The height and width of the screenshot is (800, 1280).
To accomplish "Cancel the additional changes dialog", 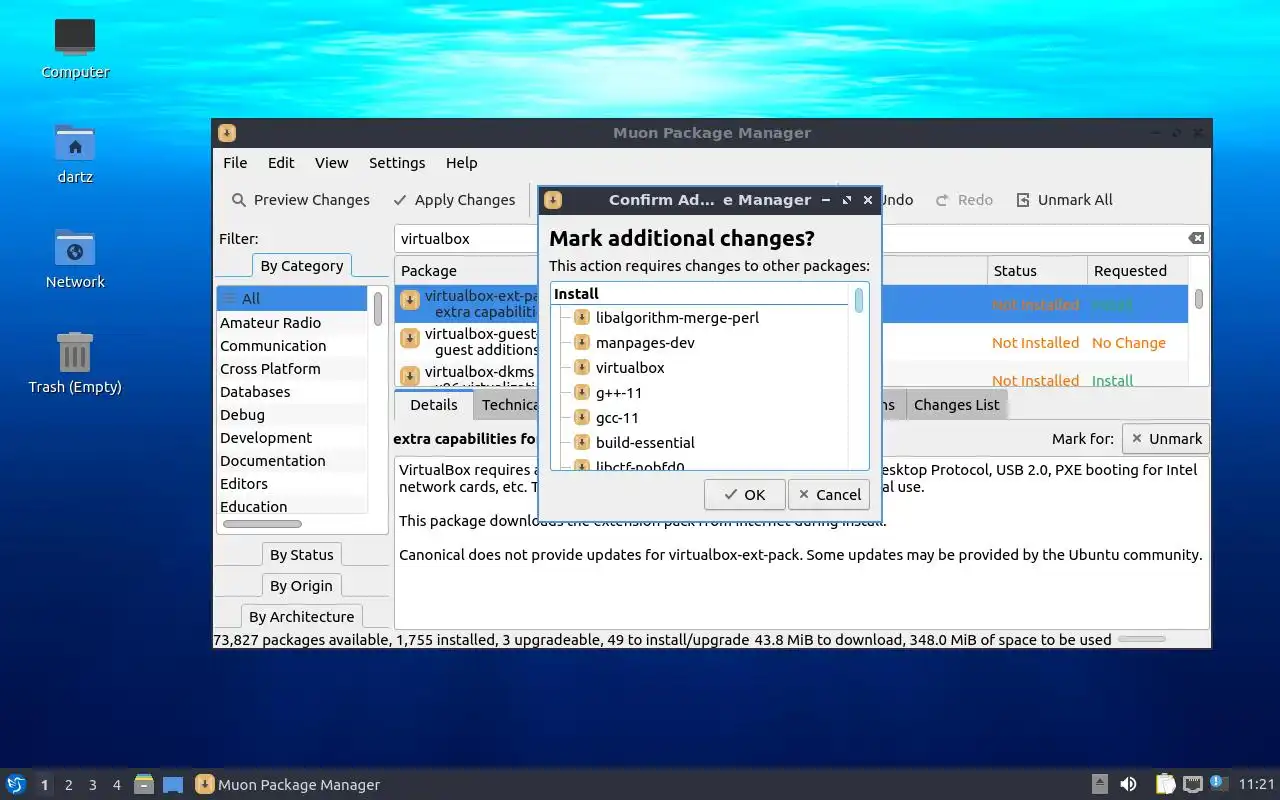I will pos(828,495).
